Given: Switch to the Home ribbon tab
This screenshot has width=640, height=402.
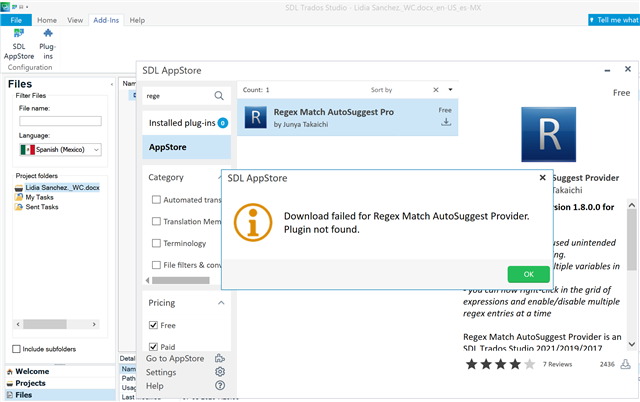Looking at the screenshot, I should (47, 20).
